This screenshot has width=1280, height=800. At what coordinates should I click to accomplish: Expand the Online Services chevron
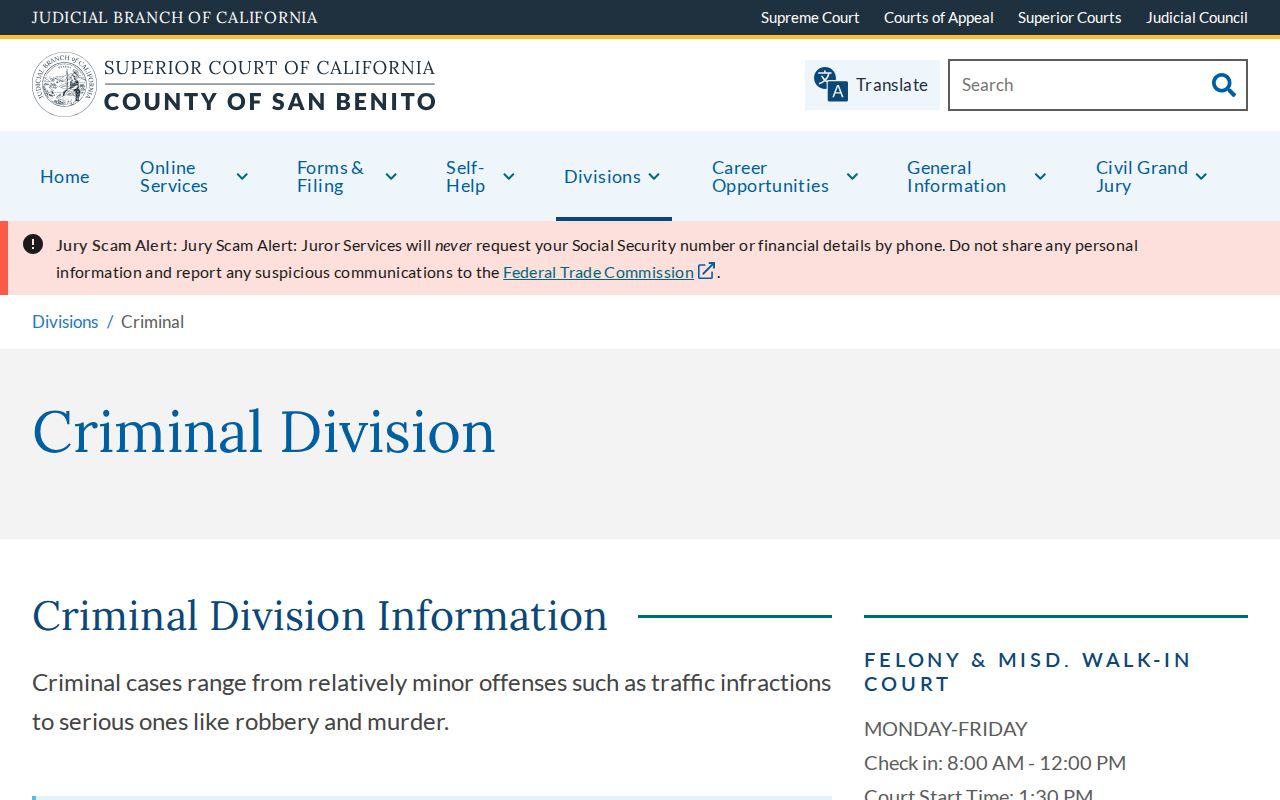pyautogui.click(x=242, y=177)
